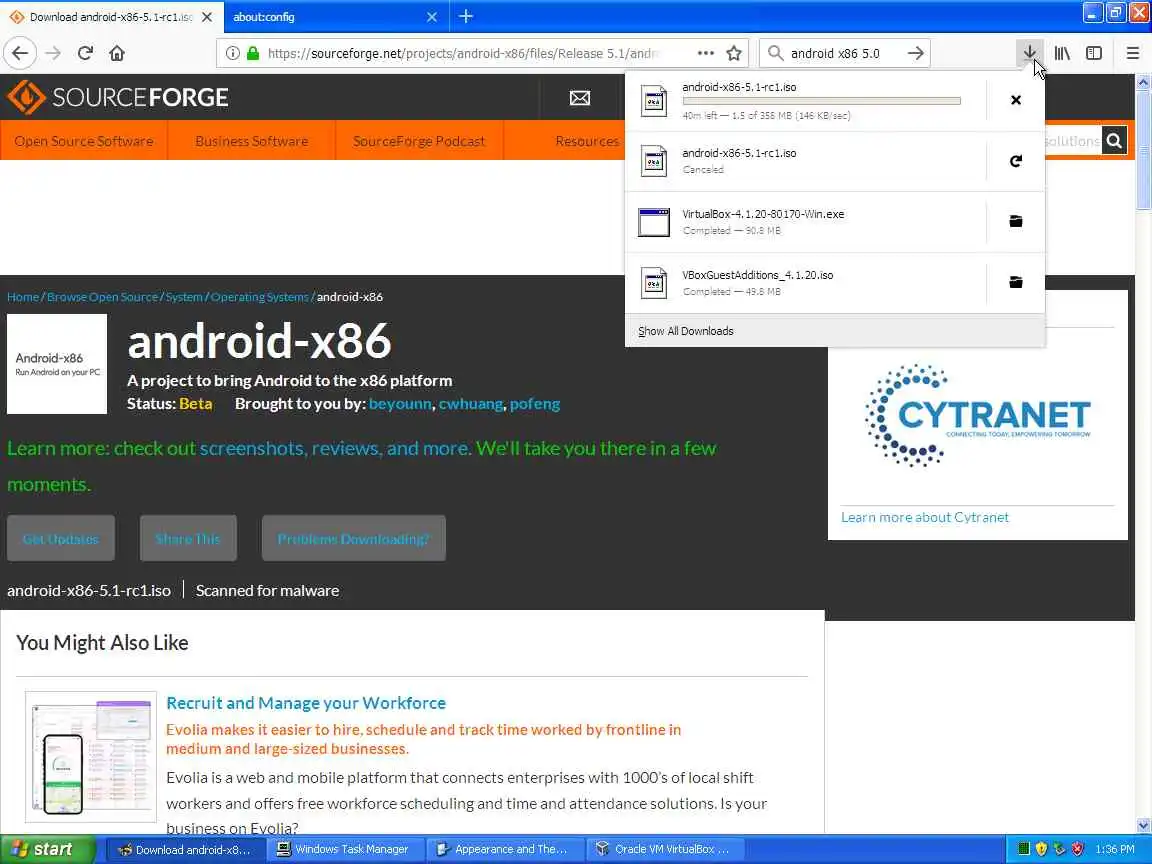The height and width of the screenshot is (864, 1152).
Task: Switch to Appearance and Themes taskbar item
Action: pyautogui.click(x=503, y=849)
